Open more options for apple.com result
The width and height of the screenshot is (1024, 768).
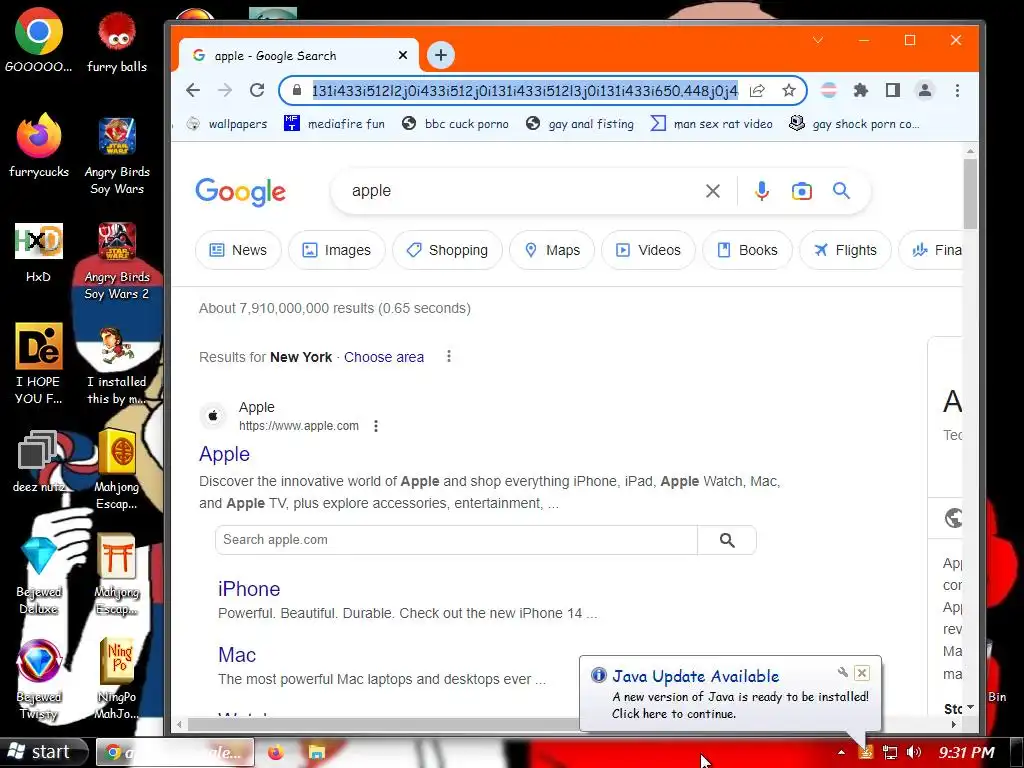coord(376,426)
